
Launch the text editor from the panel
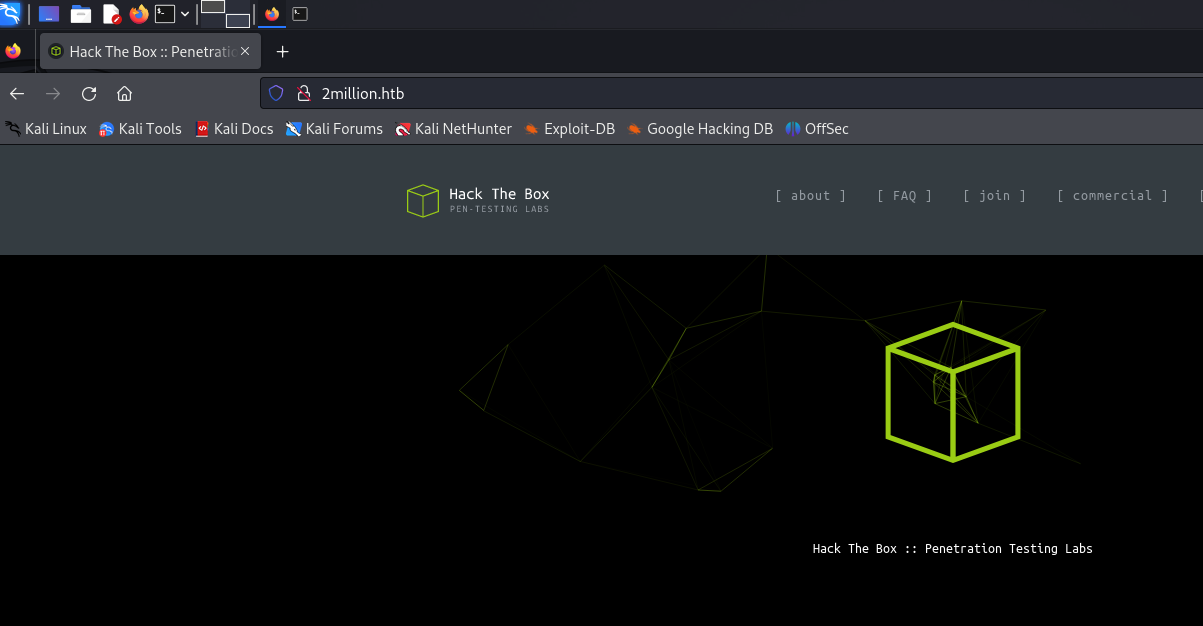coord(111,14)
